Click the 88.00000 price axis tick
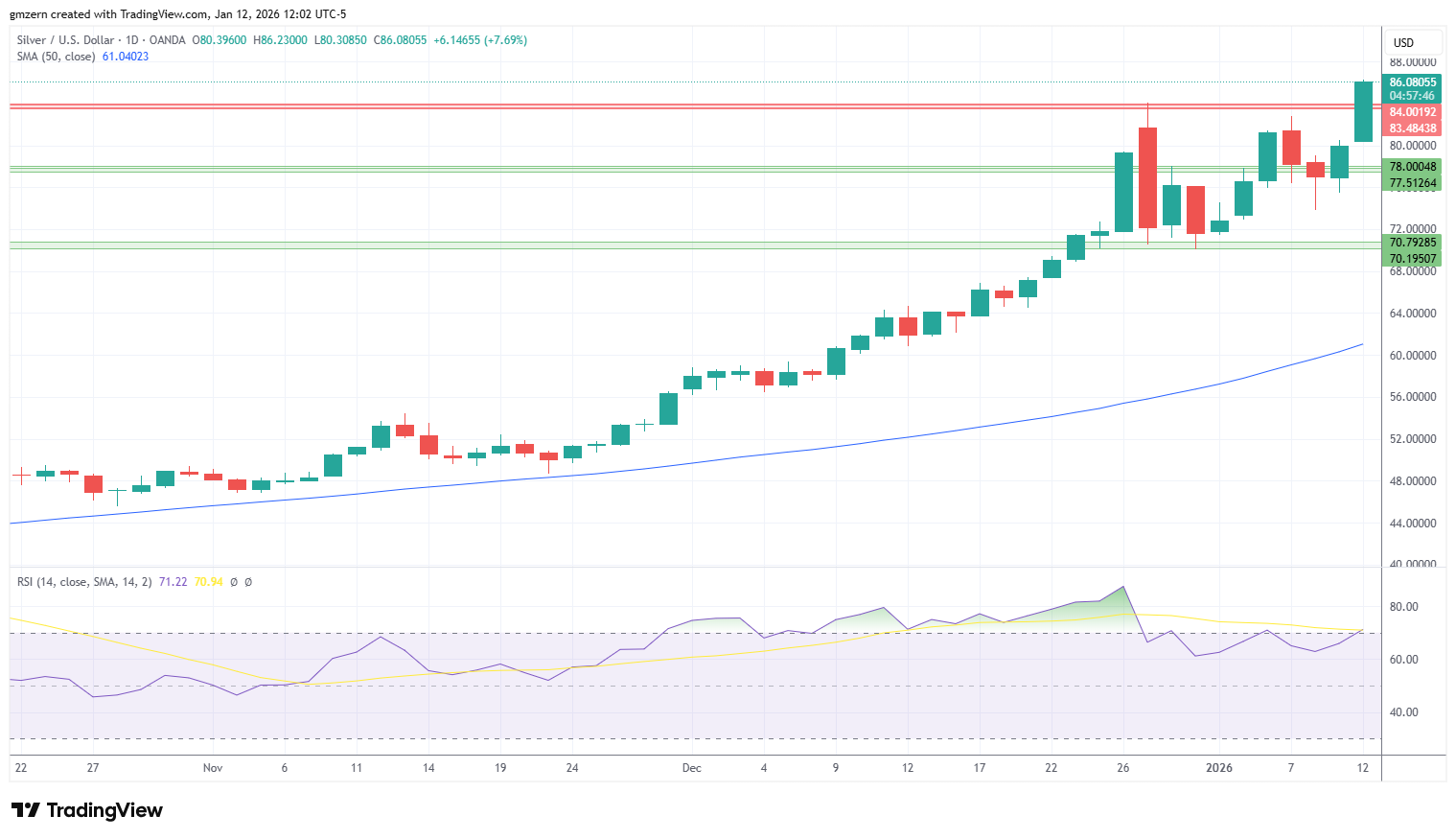1456x839 pixels. (1413, 62)
